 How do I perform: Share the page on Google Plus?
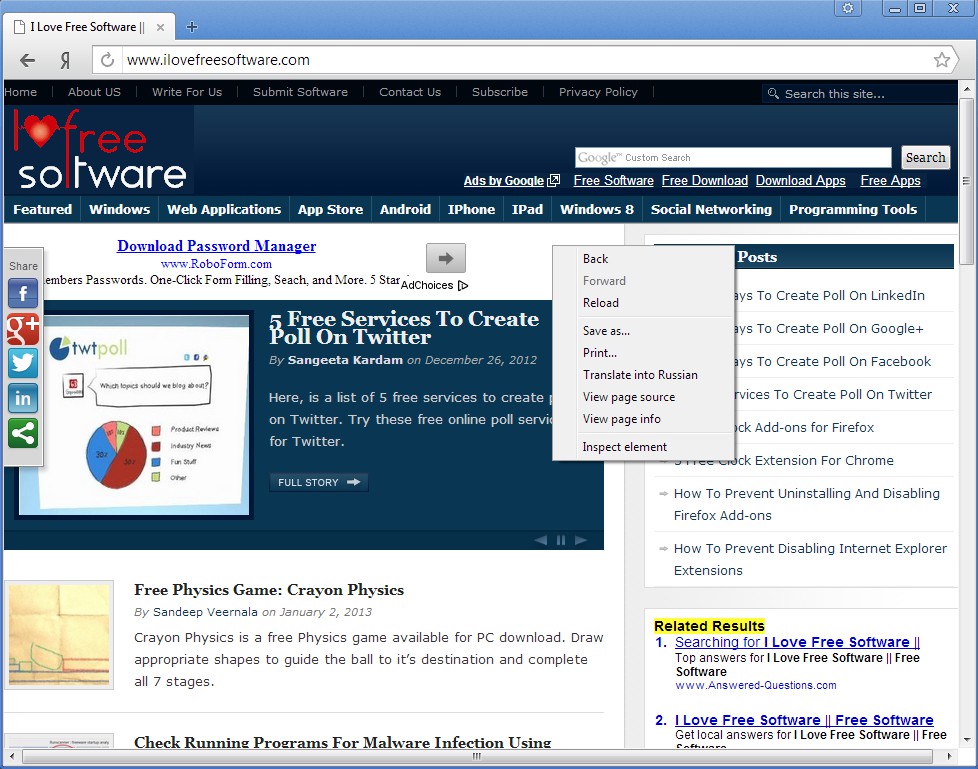pyautogui.click(x=23, y=329)
